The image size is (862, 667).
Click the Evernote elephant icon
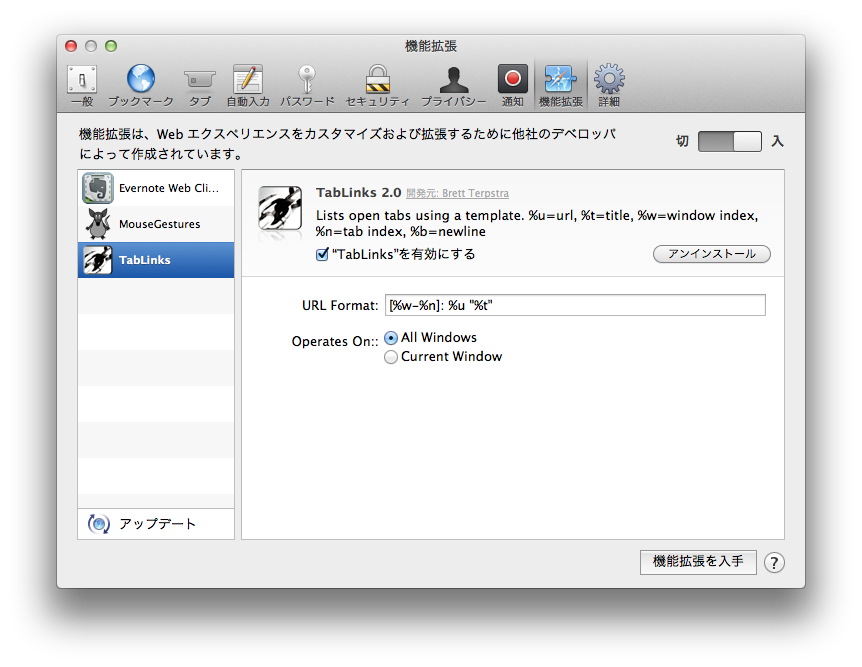click(x=98, y=188)
